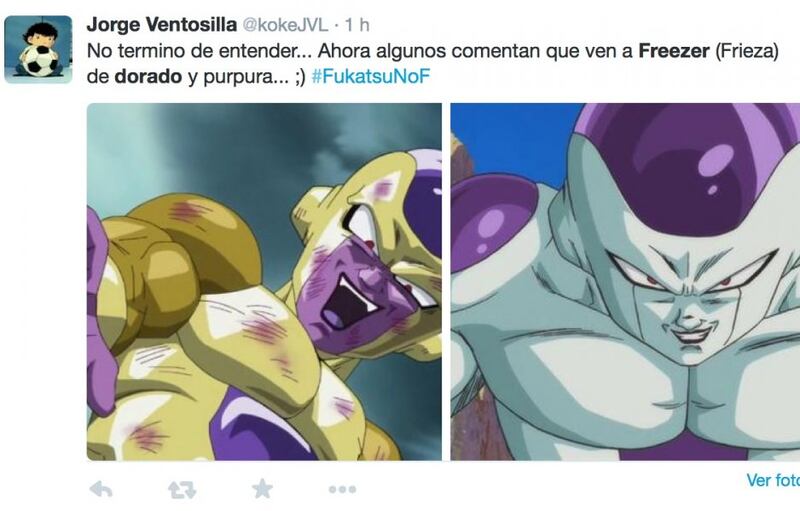Open the more options ellipsis menu
The image size is (800, 511).
click(342, 490)
